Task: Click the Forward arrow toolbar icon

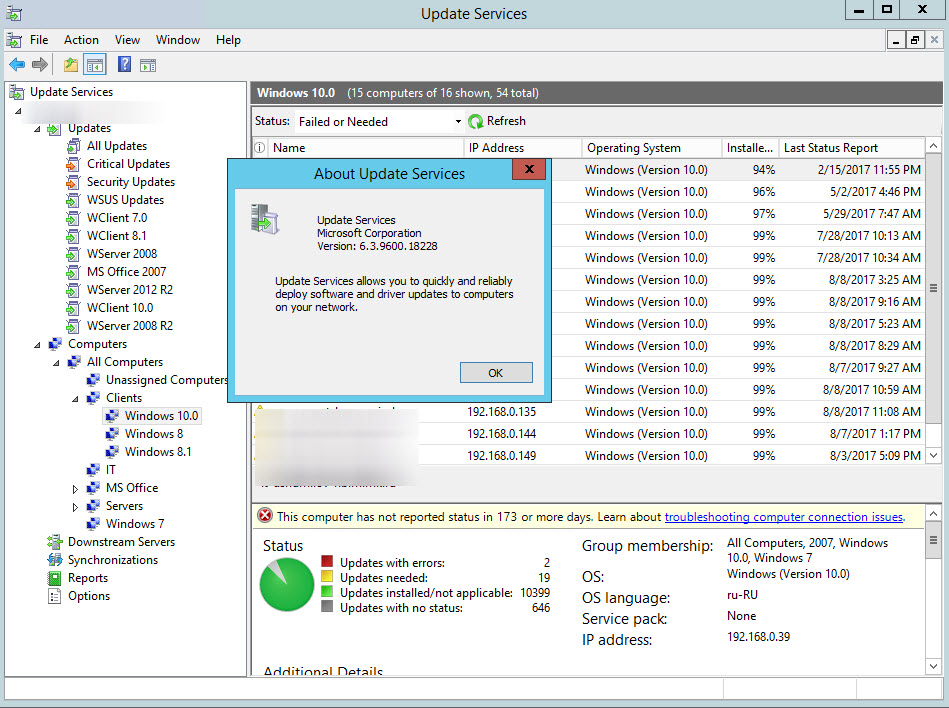Action: click(x=40, y=64)
